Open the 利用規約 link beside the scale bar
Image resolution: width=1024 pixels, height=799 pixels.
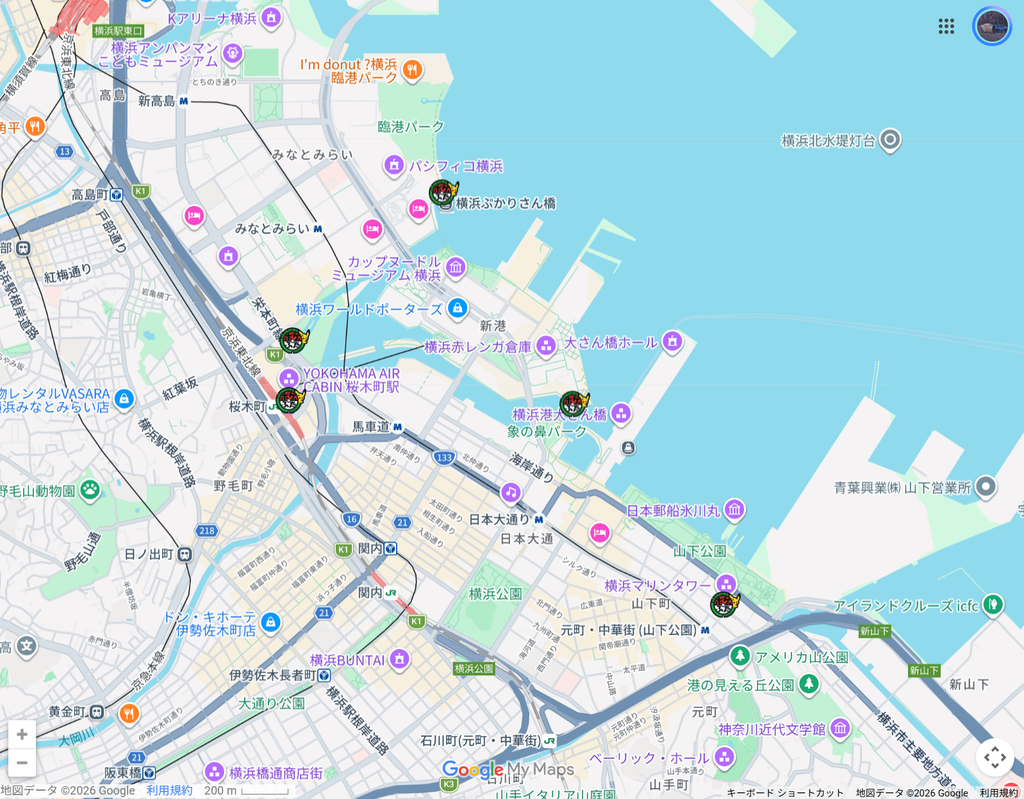coord(169,791)
